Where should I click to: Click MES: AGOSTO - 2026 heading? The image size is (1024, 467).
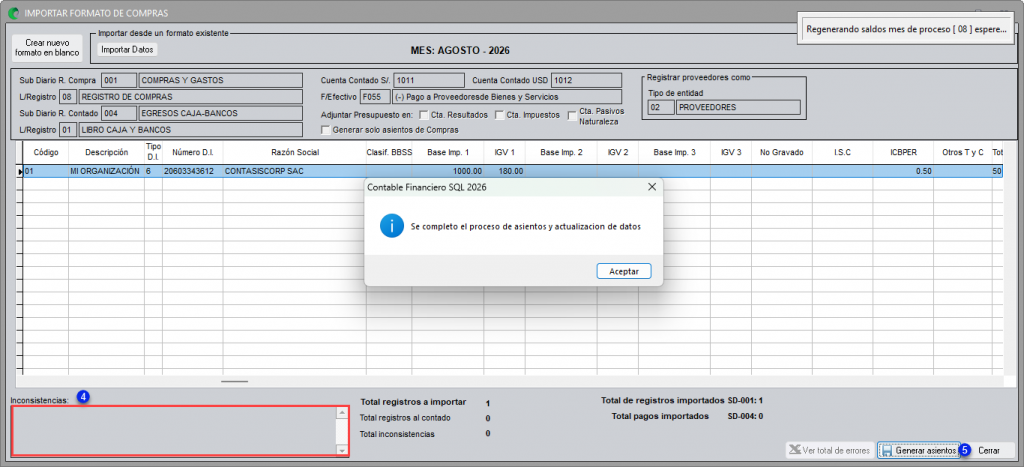pyautogui.click(x=460, y=50)
